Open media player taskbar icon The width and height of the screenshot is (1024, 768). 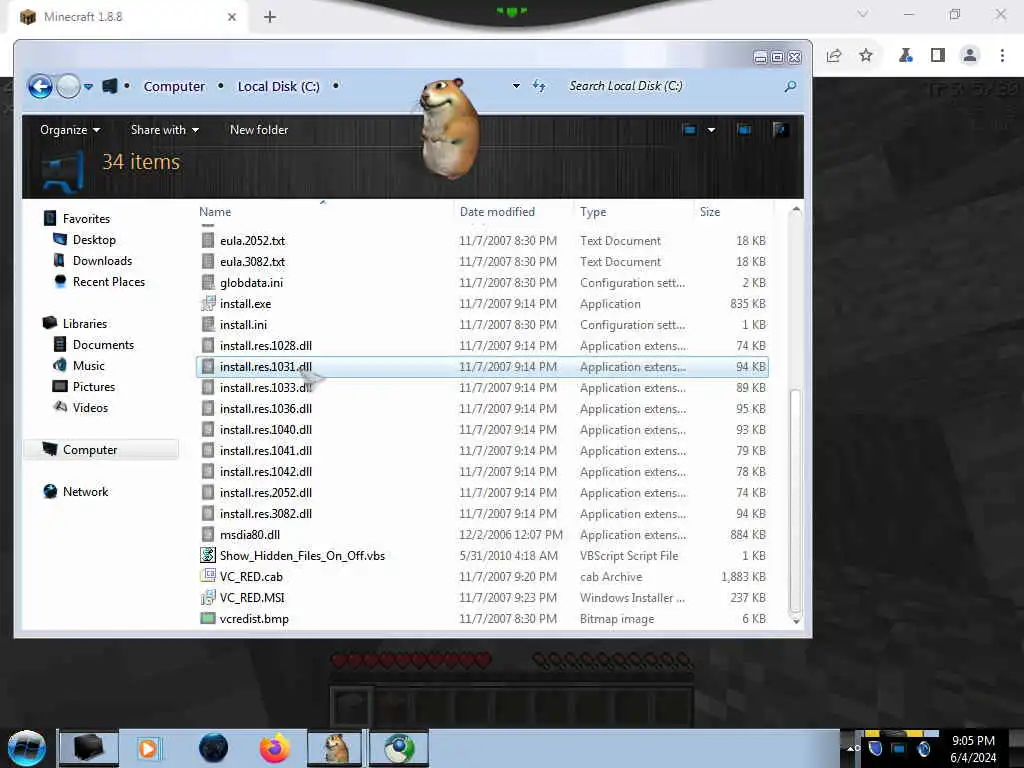[x=148, y=748]
